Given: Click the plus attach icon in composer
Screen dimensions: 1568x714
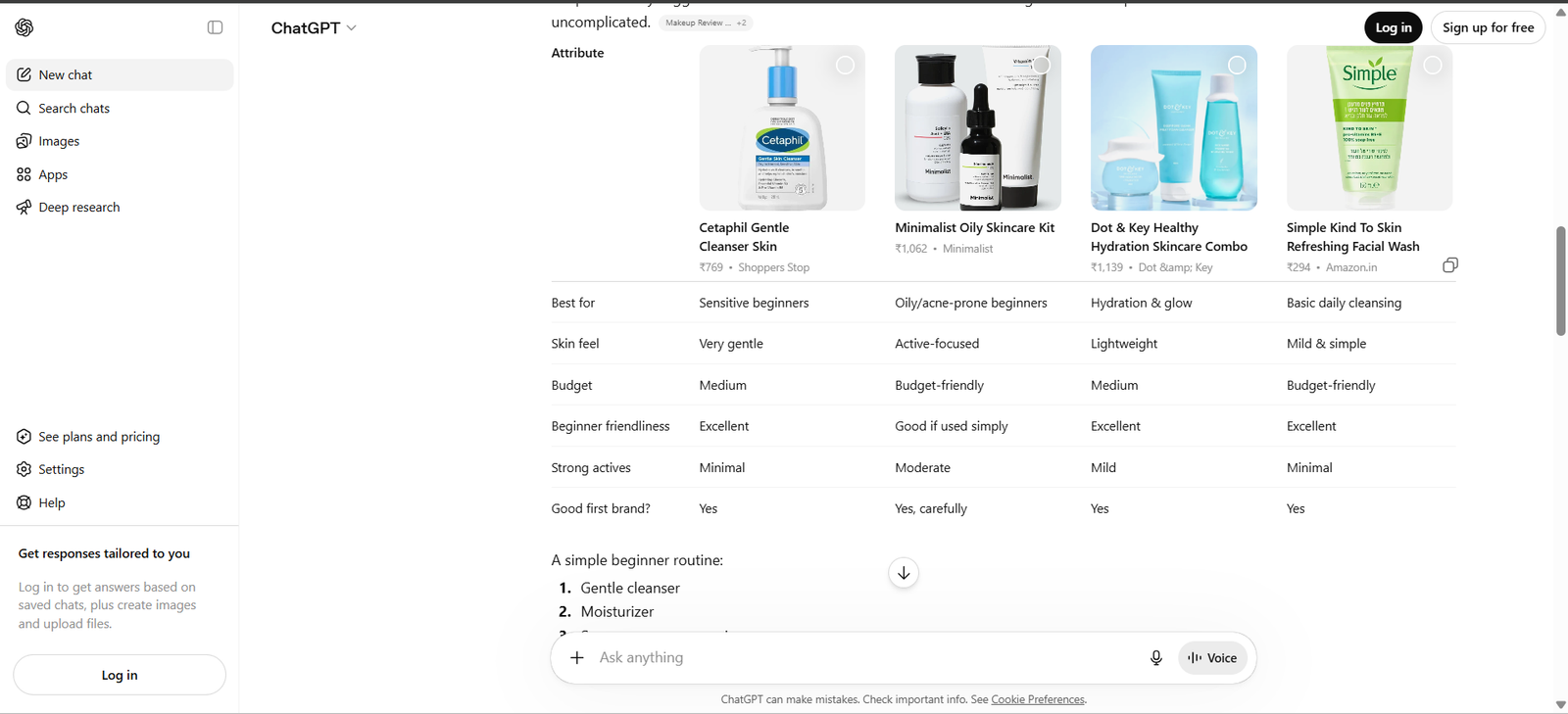Looking at the screenshot, I should click(577, 658).
